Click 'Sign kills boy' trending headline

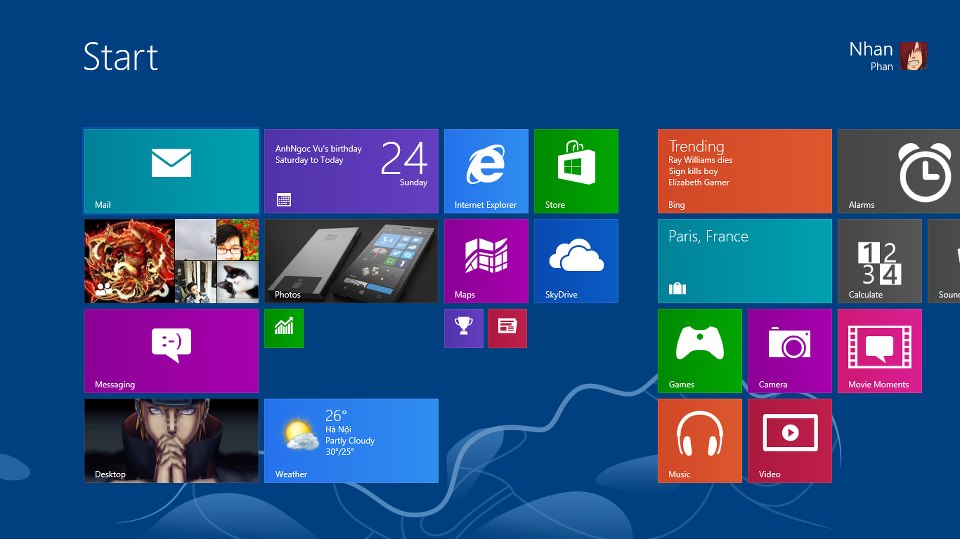(693, 171)
